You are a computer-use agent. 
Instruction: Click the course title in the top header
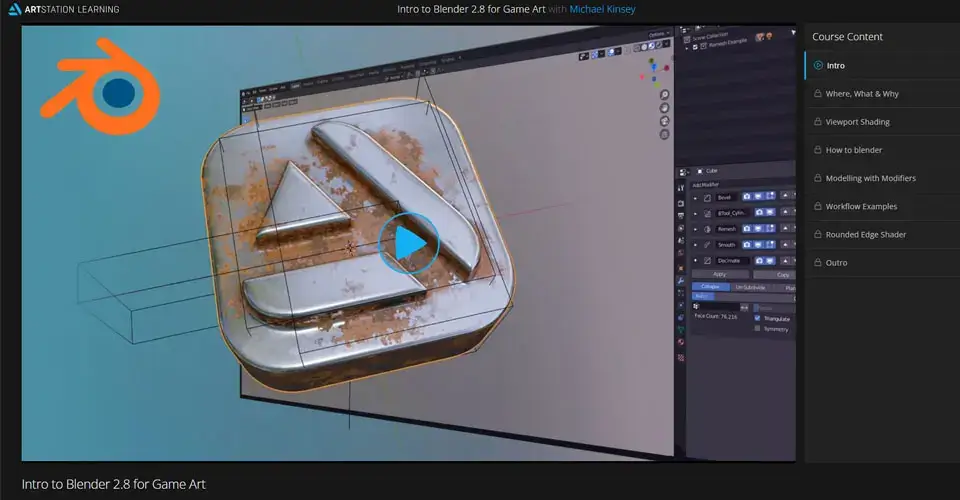[471, 9]
